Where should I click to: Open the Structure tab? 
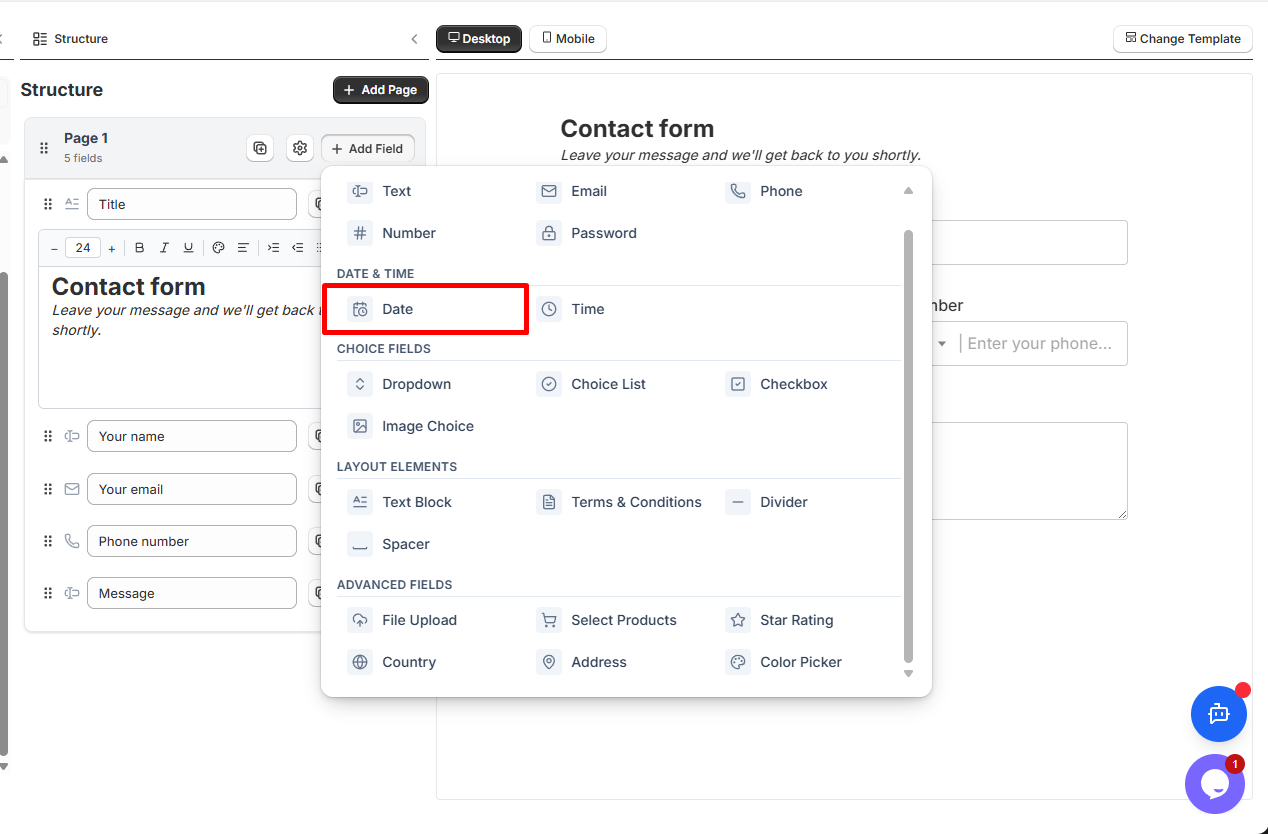(x=70, y=39)
